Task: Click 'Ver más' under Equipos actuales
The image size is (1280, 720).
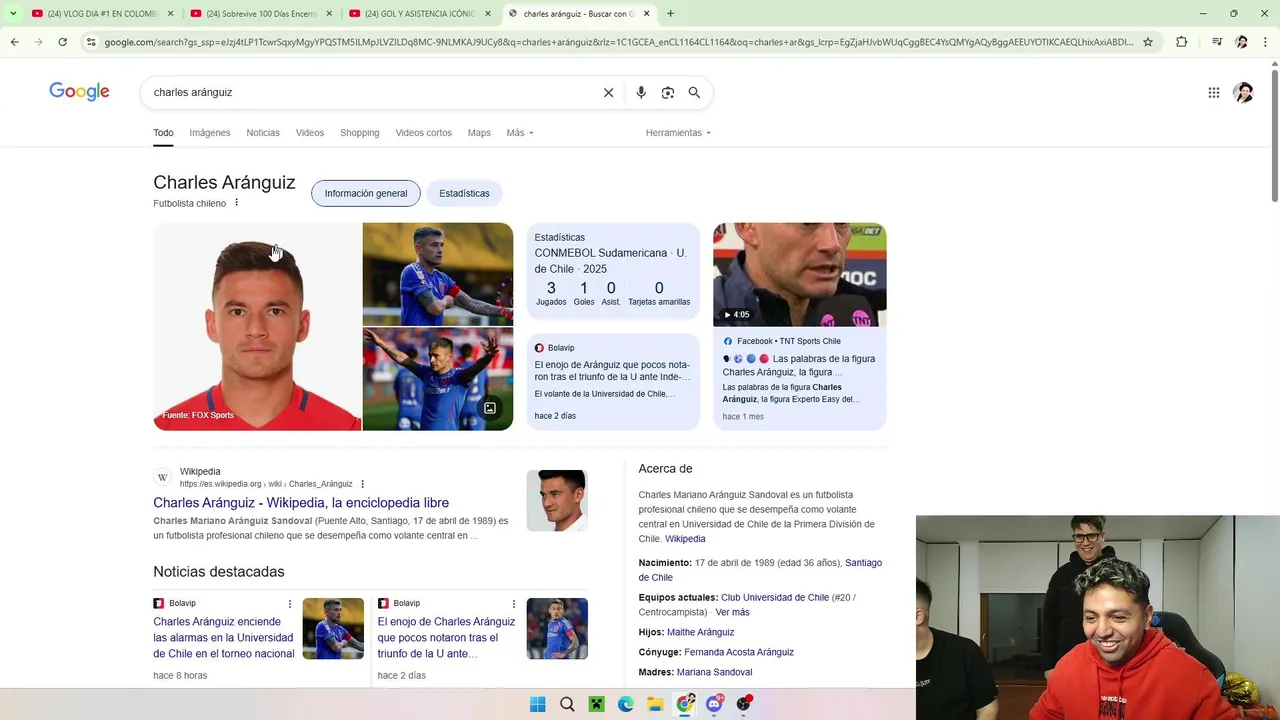Action: tap(732, 612)
